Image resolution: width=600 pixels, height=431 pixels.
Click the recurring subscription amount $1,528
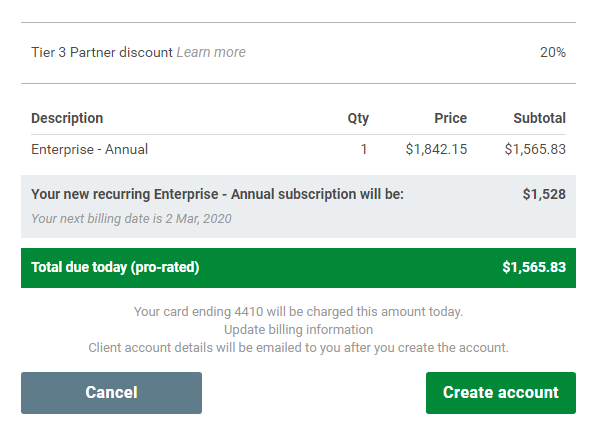(544, 194)
